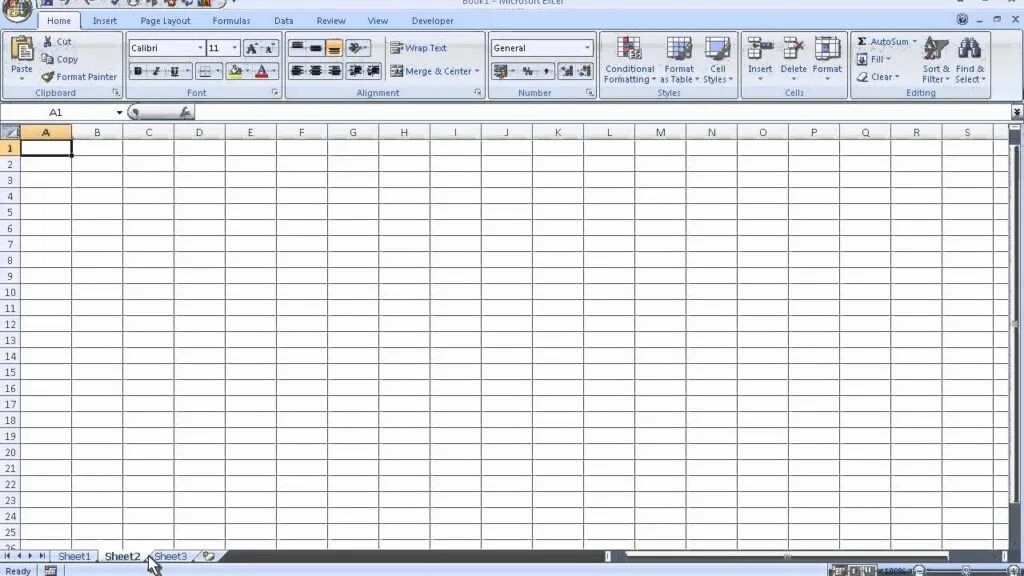Switch to Sheet3 worksheet tab
Viewport: 1024px width, 576px height.
[x=170, y=556]
